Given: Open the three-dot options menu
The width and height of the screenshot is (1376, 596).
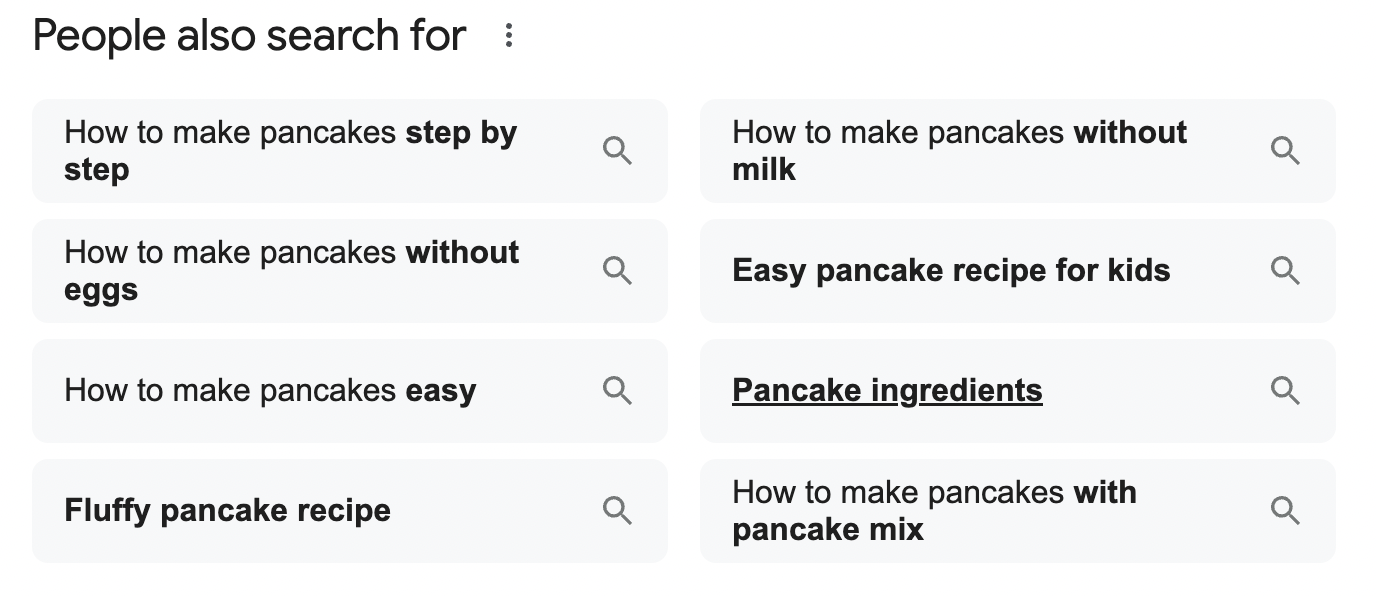Looking at the screenshot, I should tap(510, 34).
